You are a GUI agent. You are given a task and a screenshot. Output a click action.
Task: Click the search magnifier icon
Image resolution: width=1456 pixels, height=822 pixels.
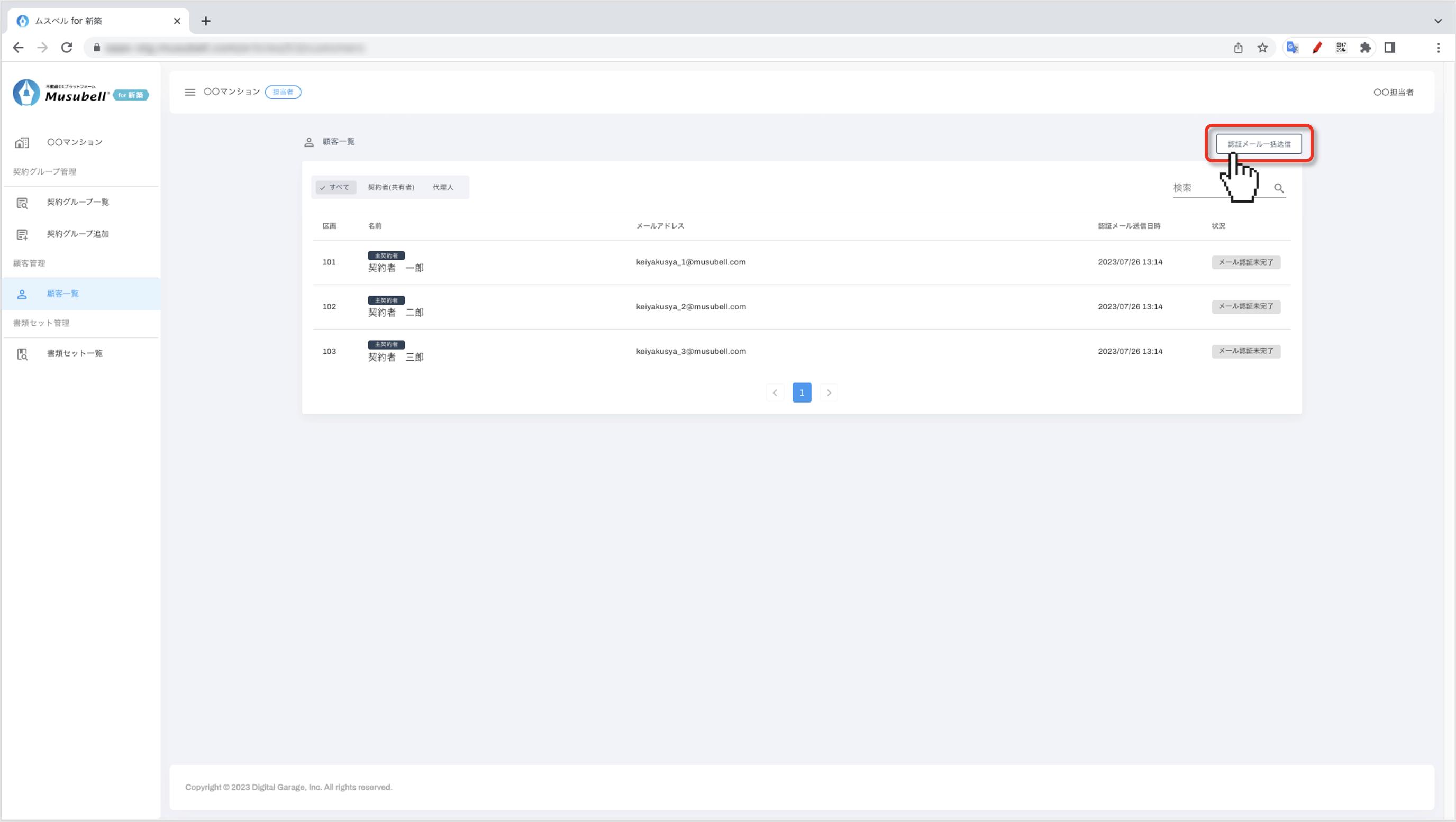[1279, 188]
